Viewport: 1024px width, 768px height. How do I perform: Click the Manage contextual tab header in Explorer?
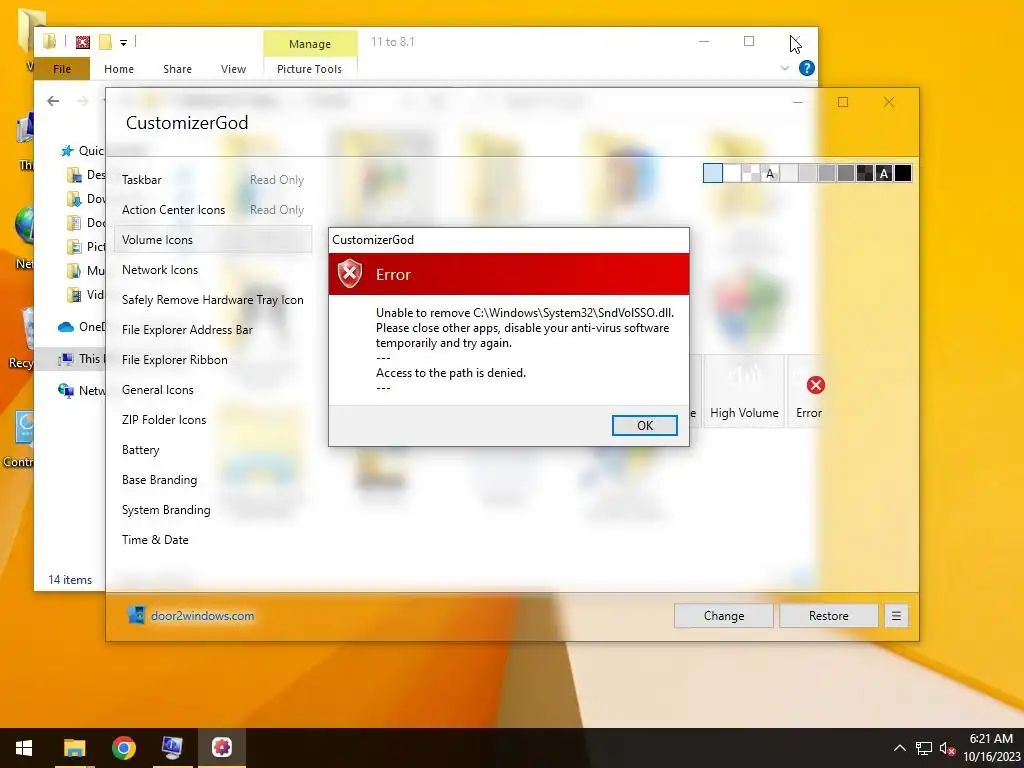coord(310,44)
